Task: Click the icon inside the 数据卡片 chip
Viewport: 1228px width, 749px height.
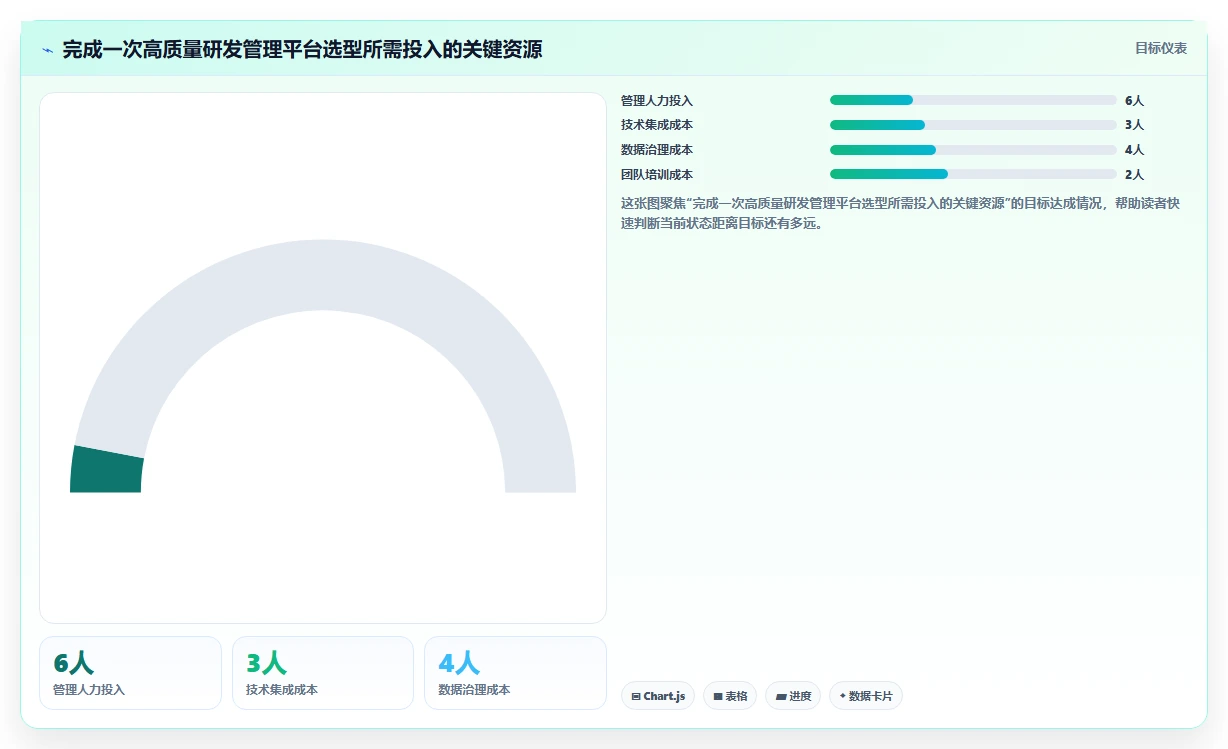Action: [x=843, y=696]
